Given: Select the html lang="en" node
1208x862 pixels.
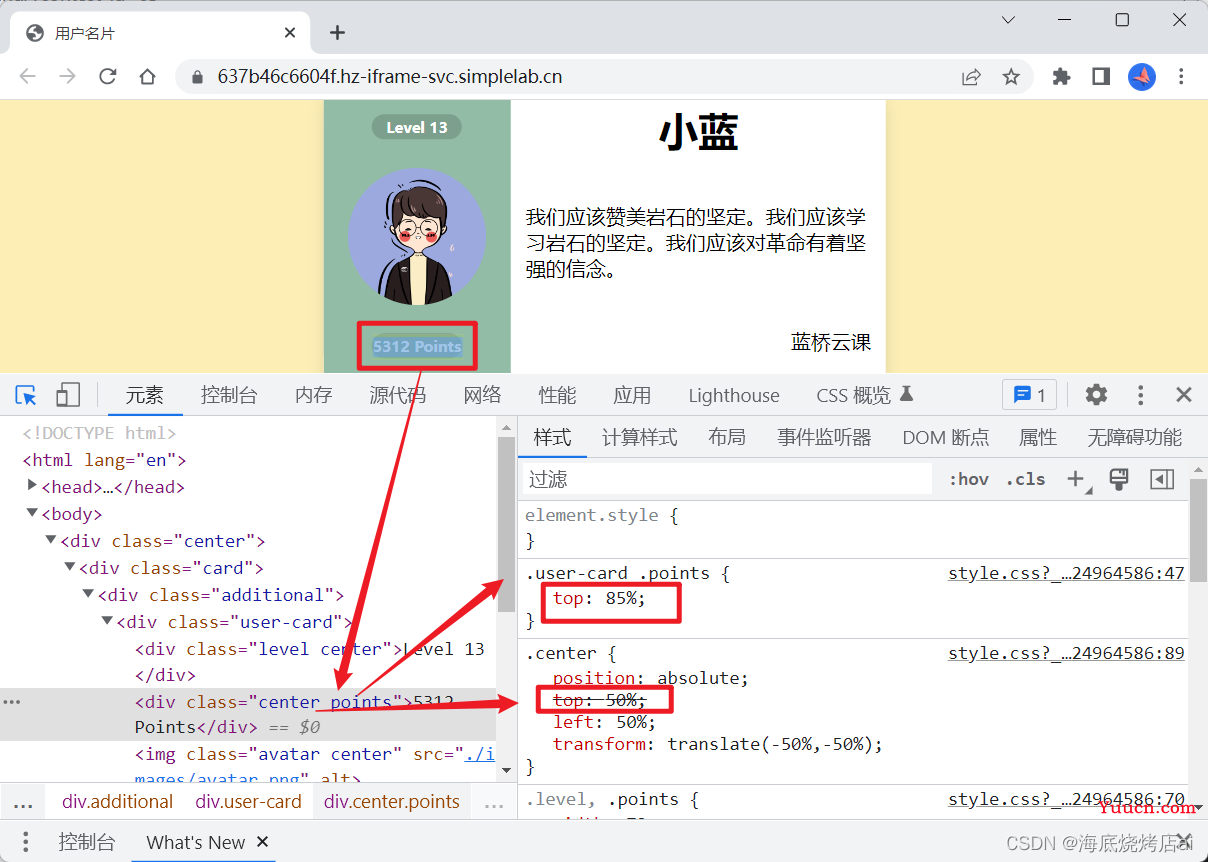Looking at the screenshot, I should (x=105, y=460).
